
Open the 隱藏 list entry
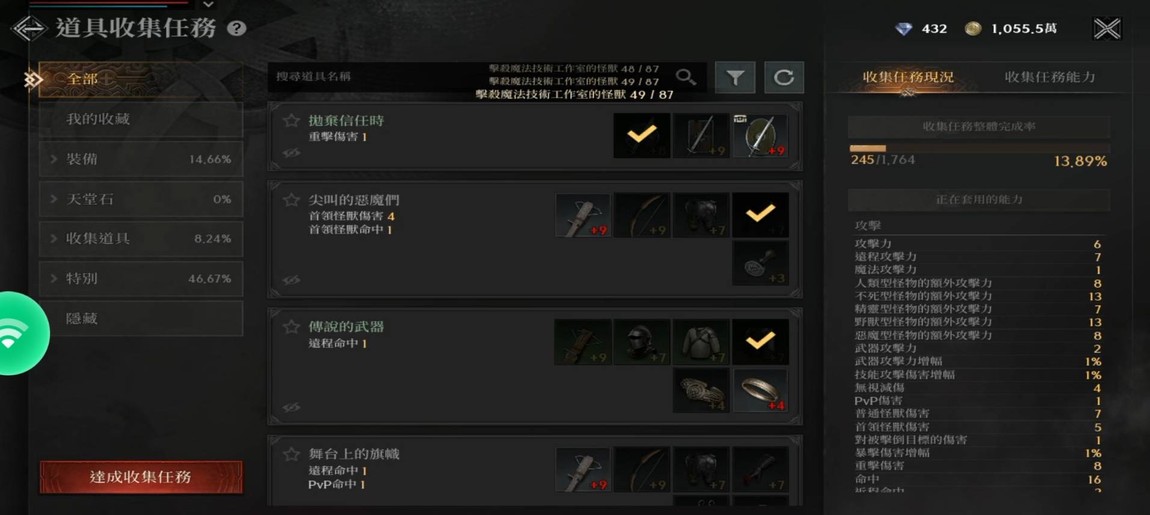coord(141,318)
